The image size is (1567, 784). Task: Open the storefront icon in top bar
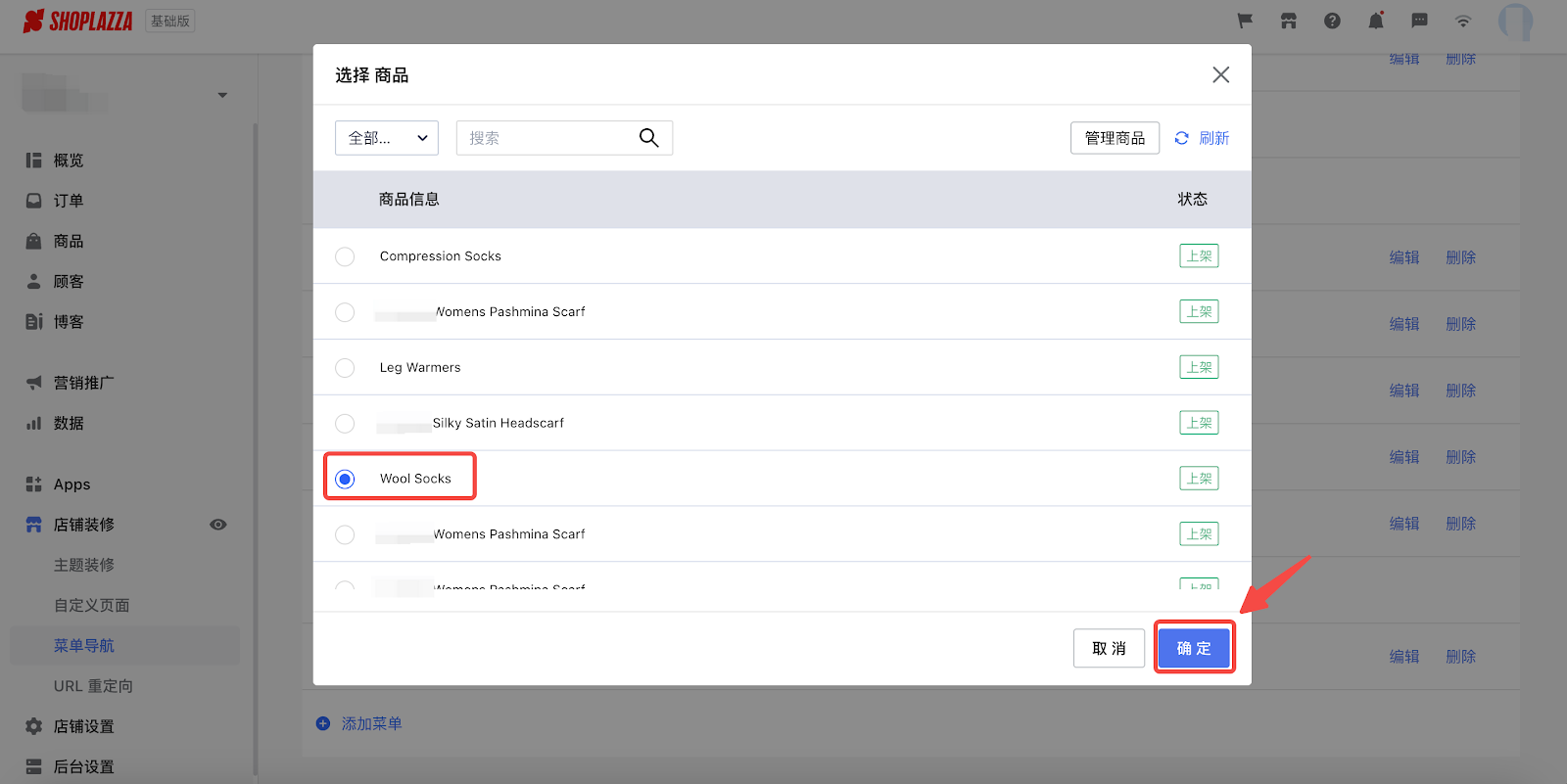pyautogui.click(x=1289, y=21)
